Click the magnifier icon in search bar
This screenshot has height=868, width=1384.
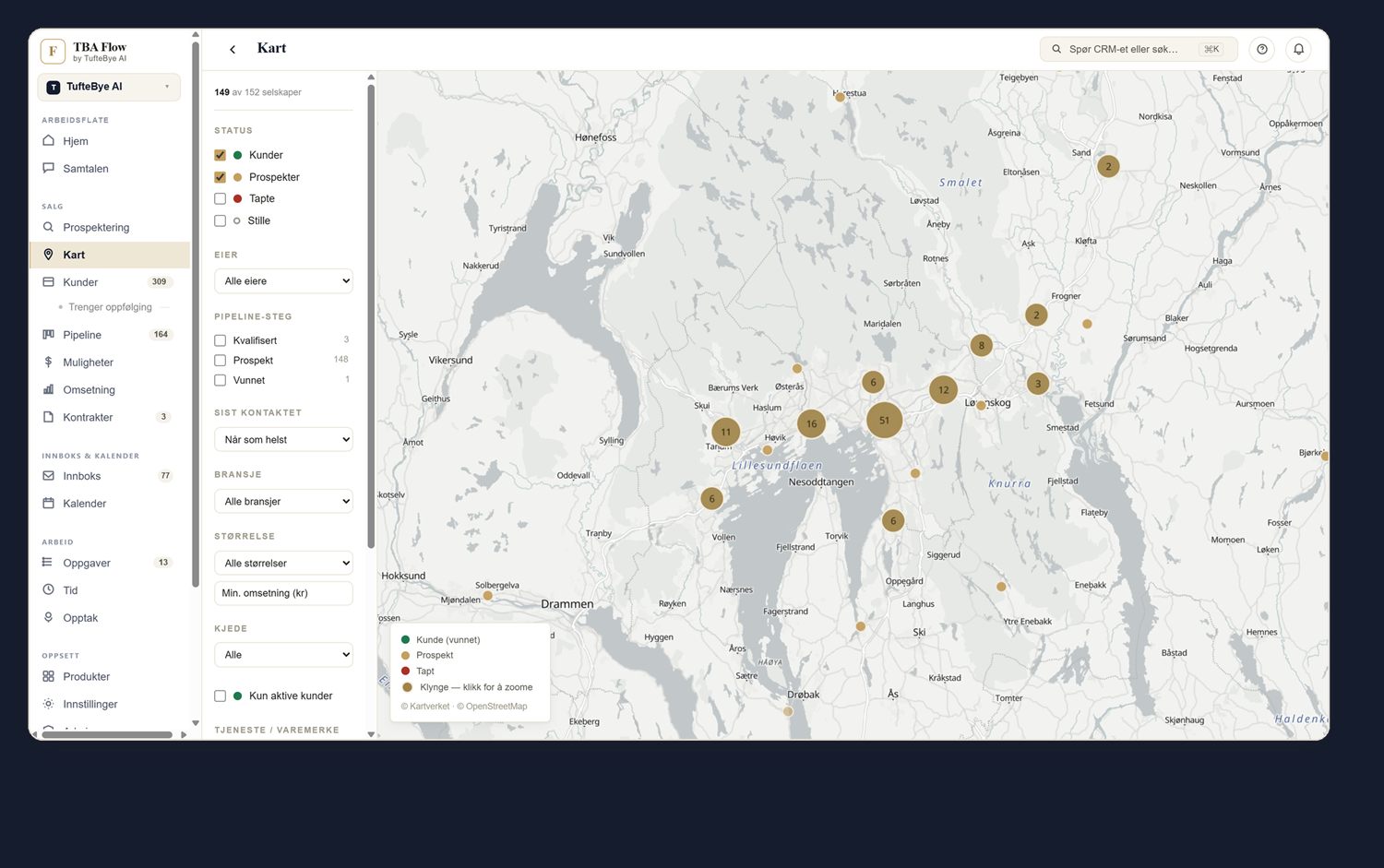point(1056,49)
